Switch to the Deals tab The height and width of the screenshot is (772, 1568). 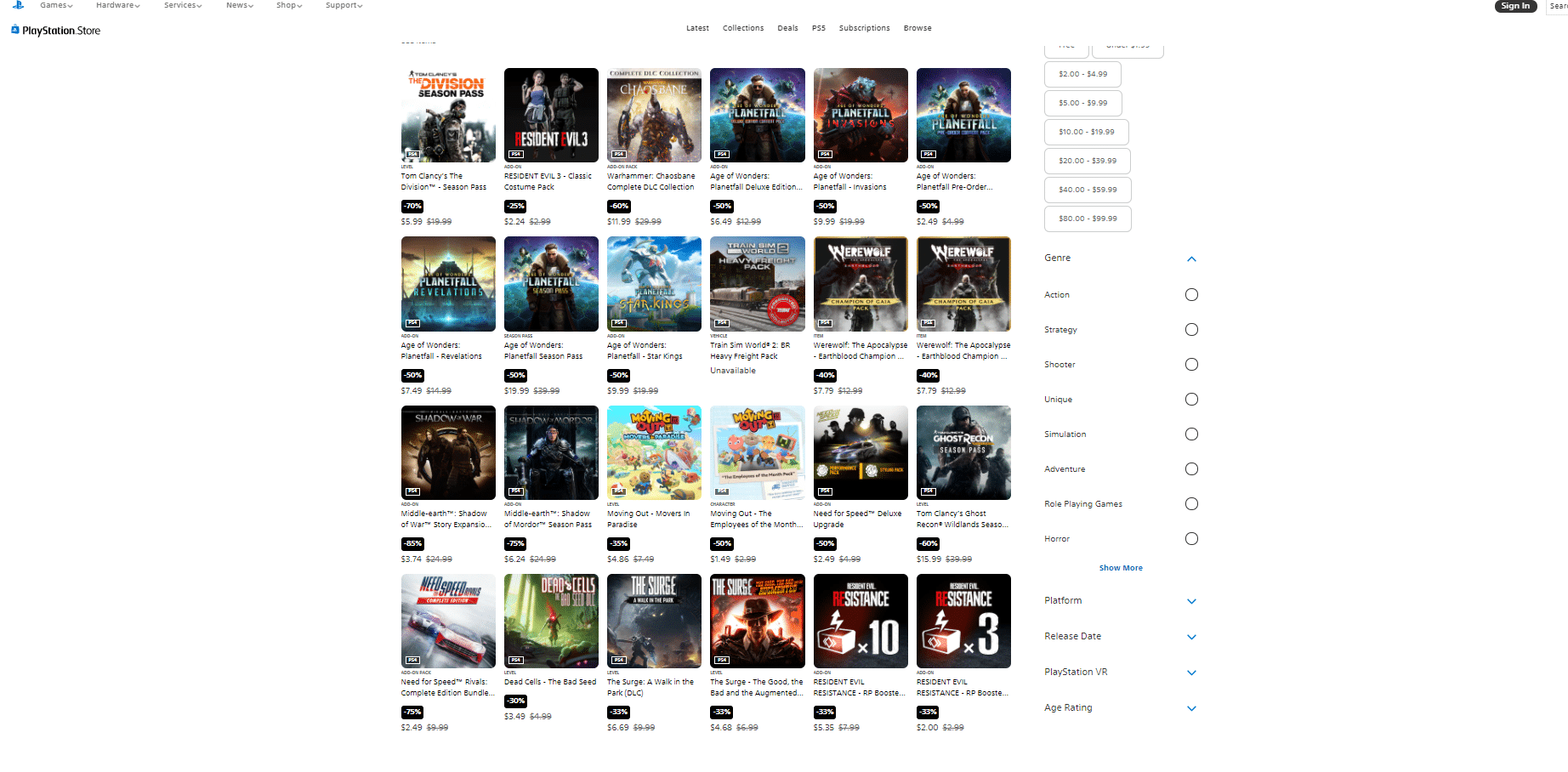(787, 28)
